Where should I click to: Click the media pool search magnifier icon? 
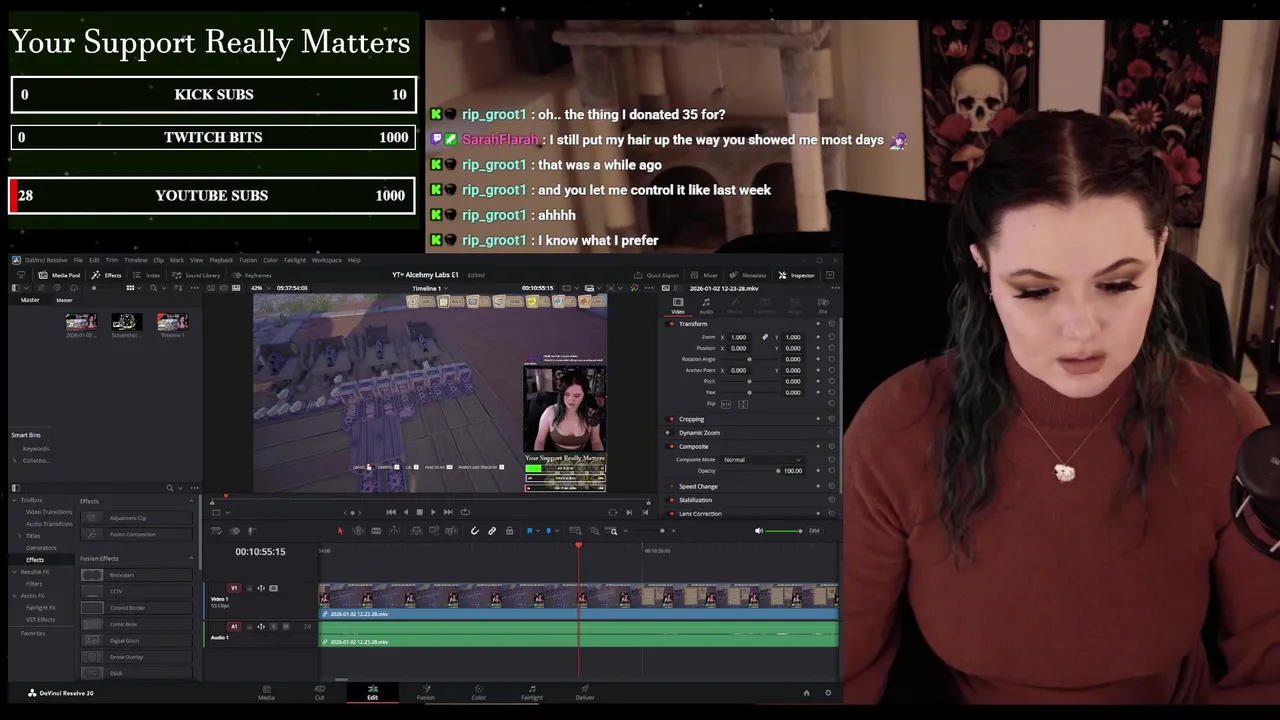(x=153, y=288)
